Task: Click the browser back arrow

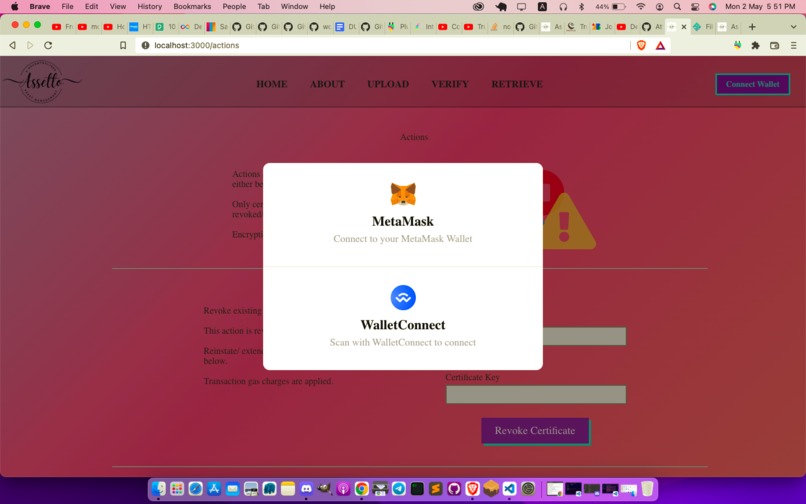Action: pos(13,45)
